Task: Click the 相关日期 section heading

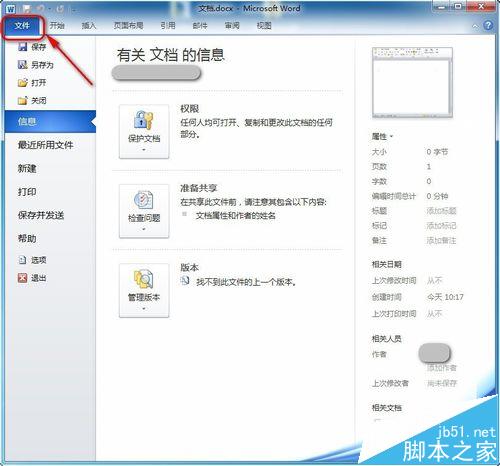Action: (387, 264)
